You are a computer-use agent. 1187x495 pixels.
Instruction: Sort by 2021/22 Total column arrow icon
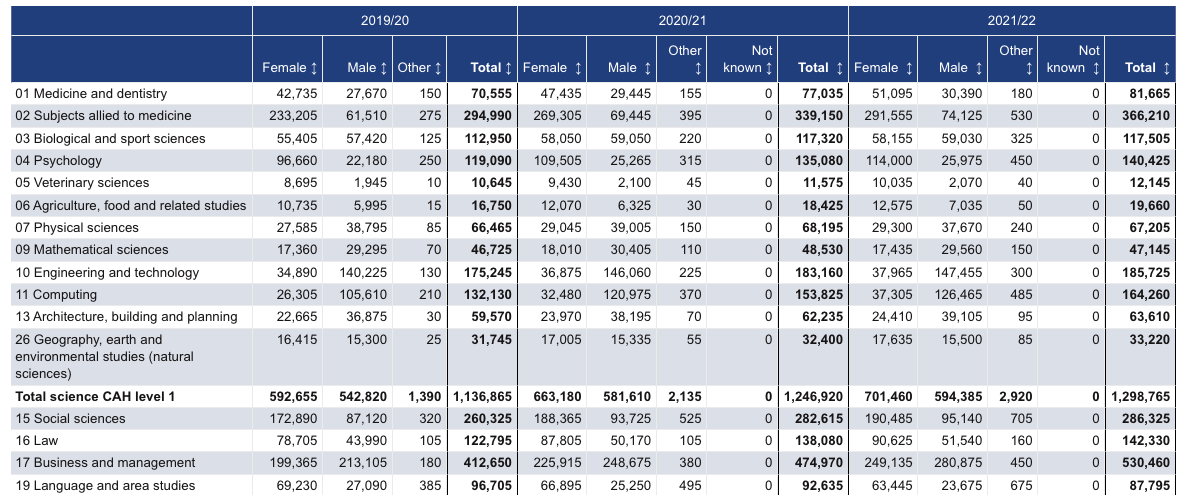click(x=1167, y=68)
